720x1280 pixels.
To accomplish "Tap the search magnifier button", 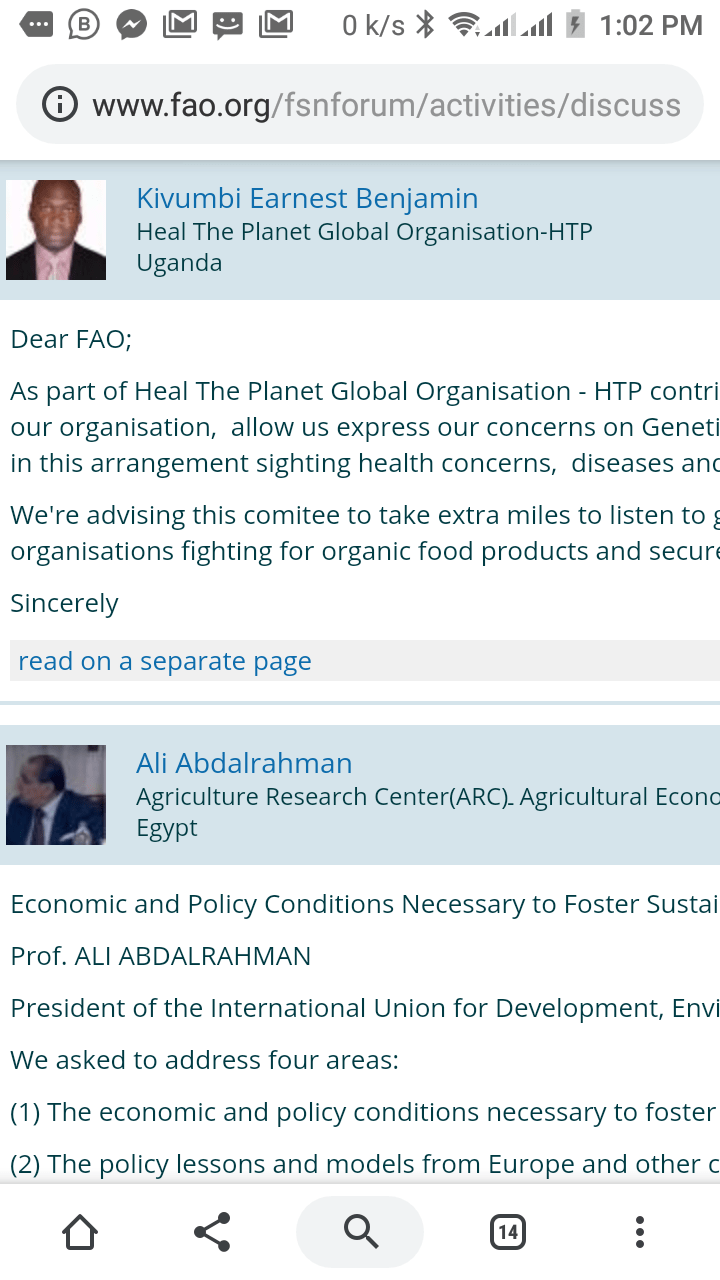I will 359,1232.
